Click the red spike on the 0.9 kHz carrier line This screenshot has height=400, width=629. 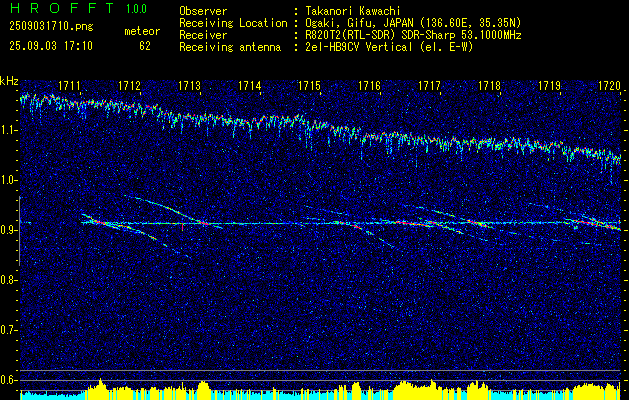coord(183,227)
